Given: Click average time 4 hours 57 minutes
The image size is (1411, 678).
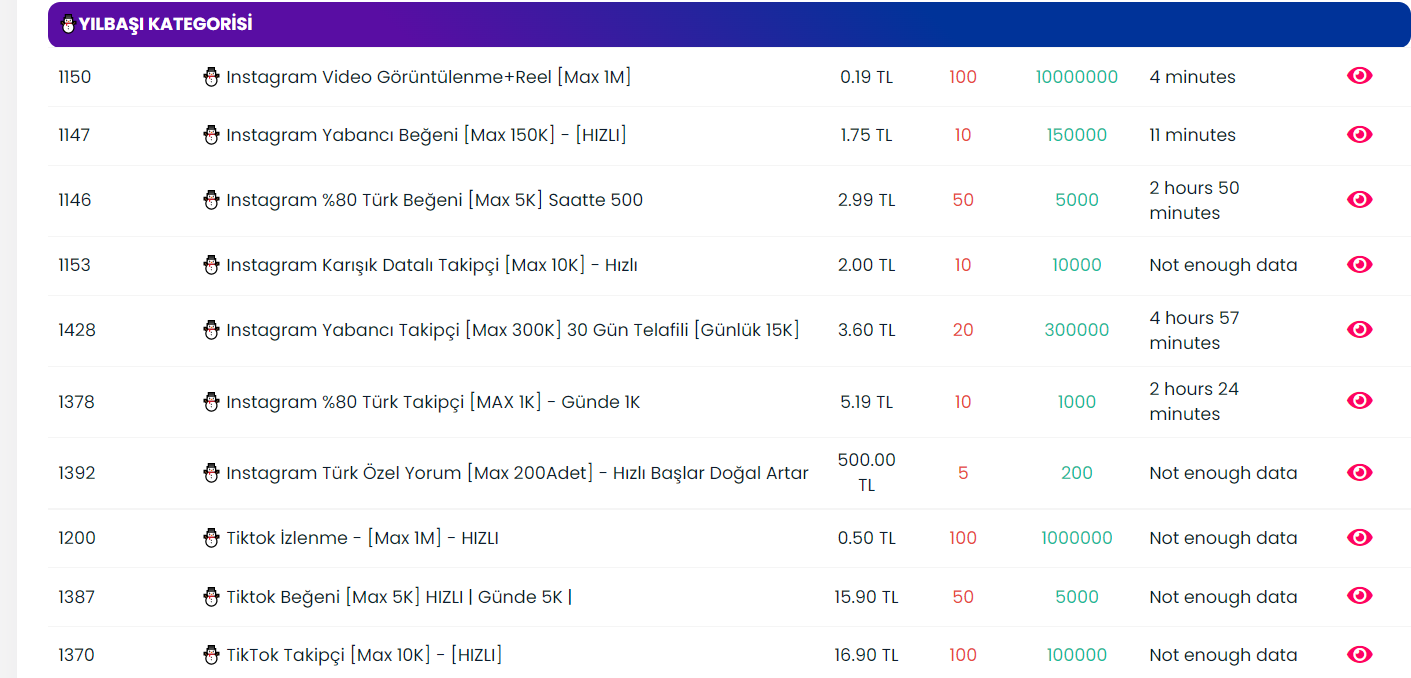Looking at the screenshot, I should coord(1194,330).
